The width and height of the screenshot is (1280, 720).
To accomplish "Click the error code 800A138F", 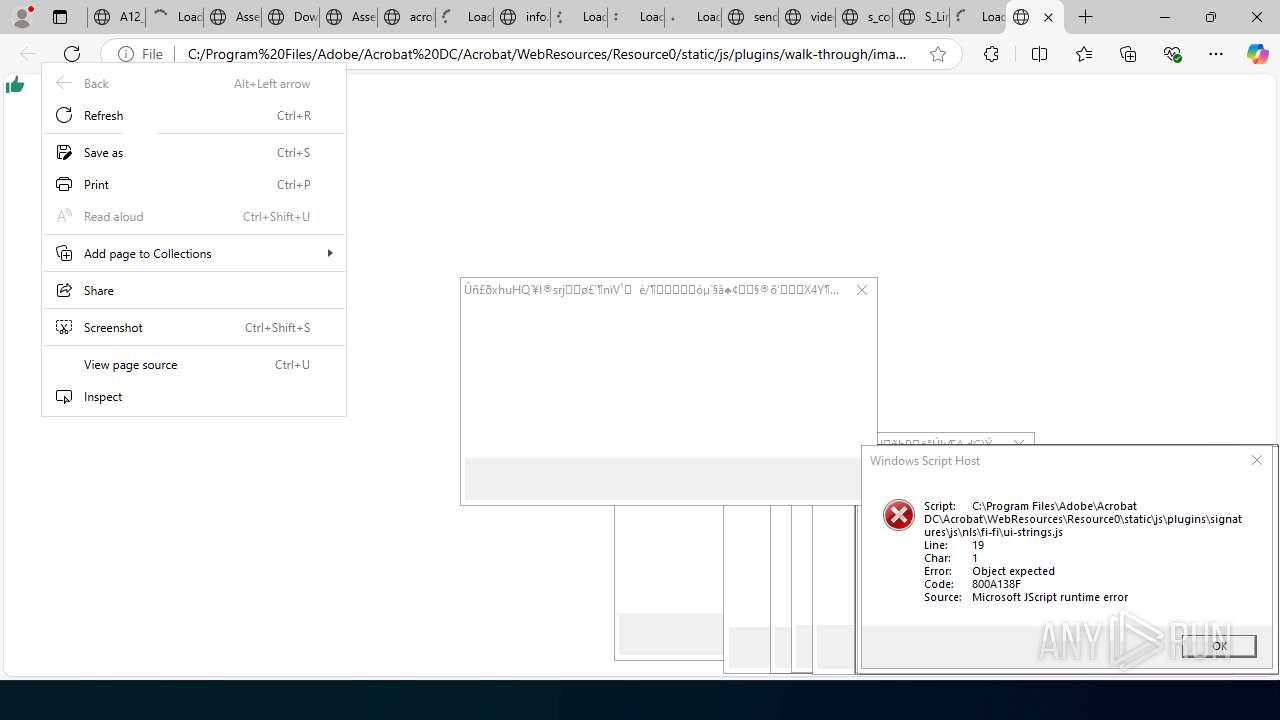I will point(996,584).
